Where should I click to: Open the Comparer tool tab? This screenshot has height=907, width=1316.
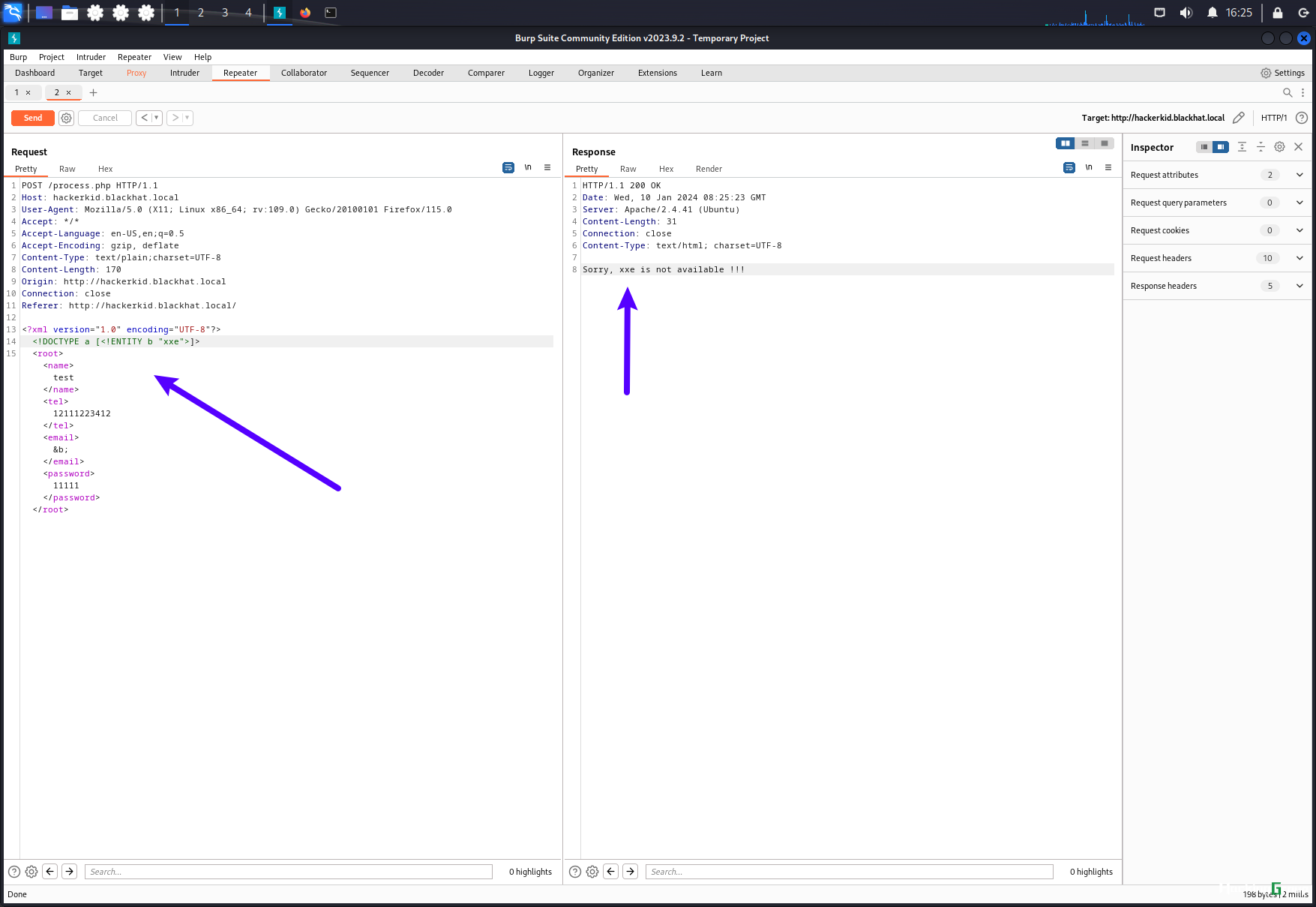pos(486,73)
